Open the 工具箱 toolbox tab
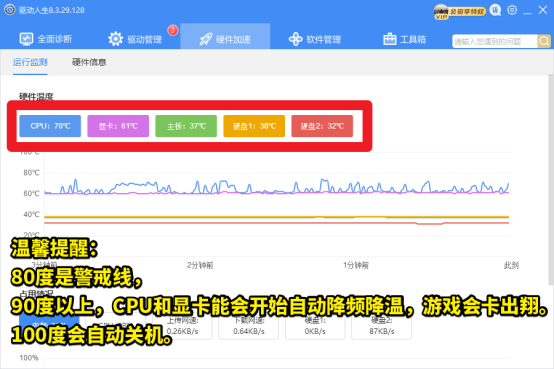 [404, 39]
